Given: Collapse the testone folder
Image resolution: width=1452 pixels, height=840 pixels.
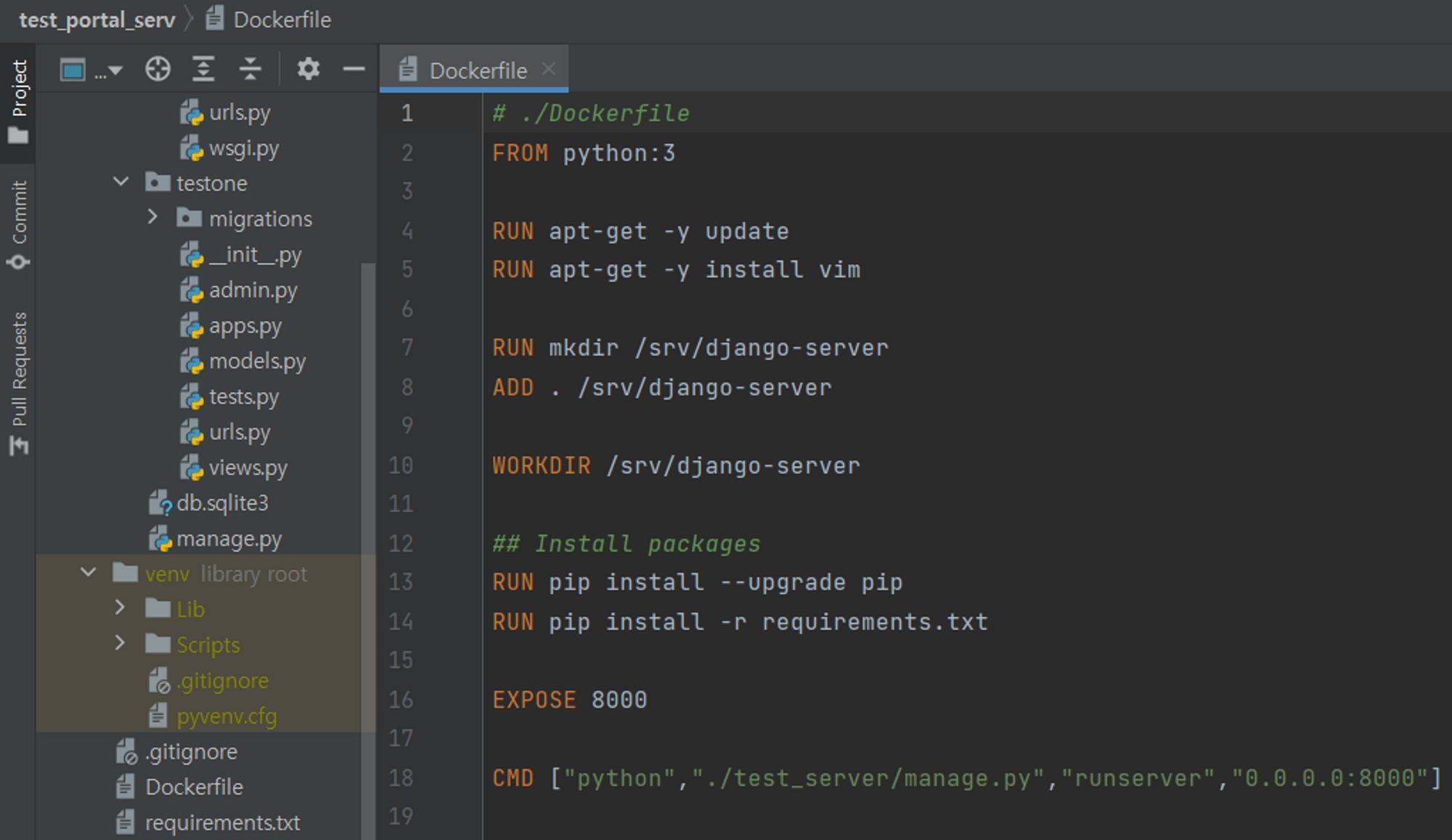Looking at the screenshot, I should 121,182.
